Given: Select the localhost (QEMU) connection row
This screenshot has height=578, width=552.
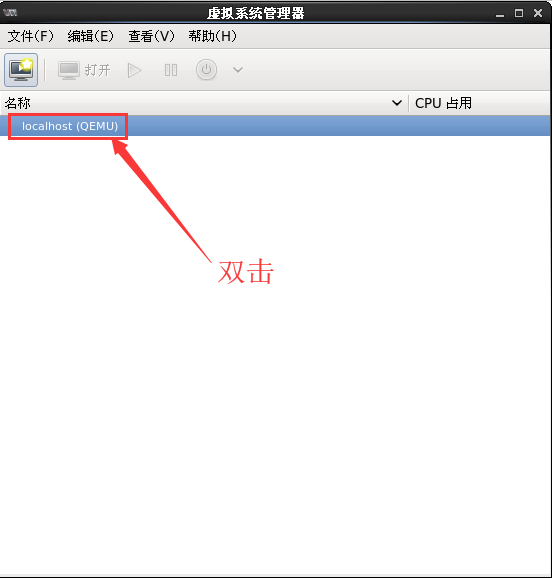Looking at the screenshot, I should click(x=275, y=126).
